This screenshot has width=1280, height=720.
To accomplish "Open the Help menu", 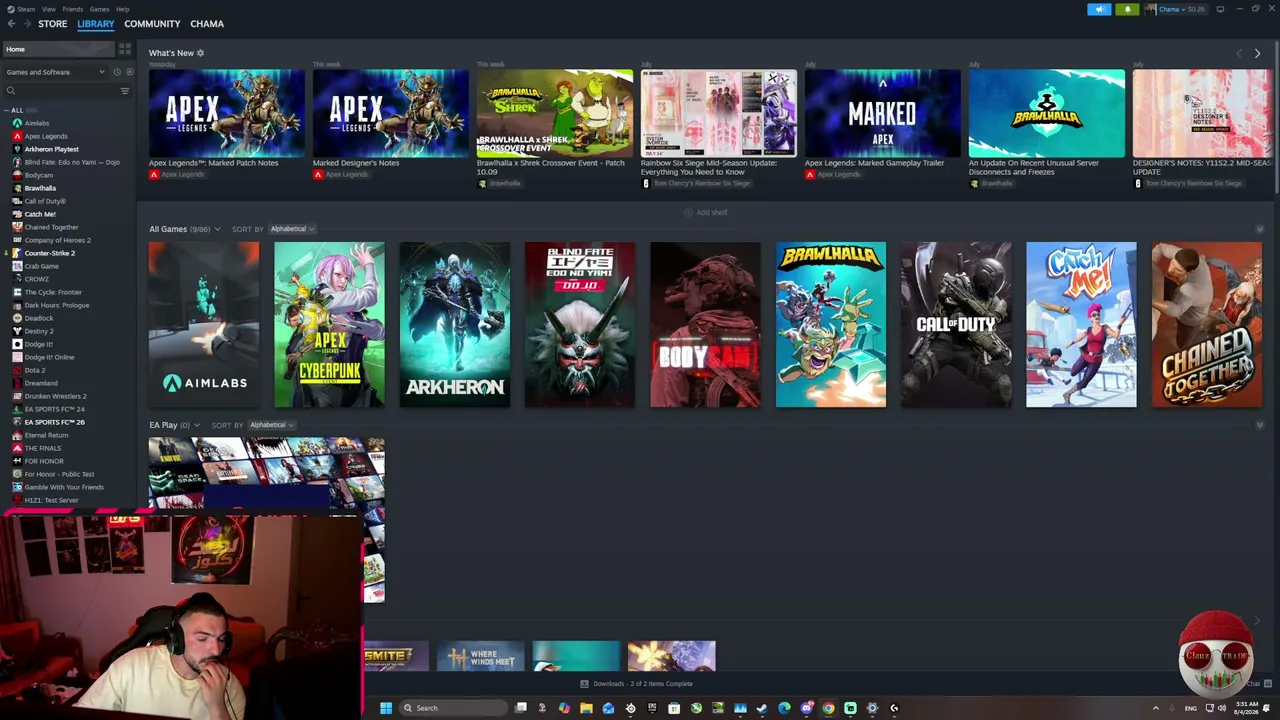I will pyautogui.click(x=122, y=9).
